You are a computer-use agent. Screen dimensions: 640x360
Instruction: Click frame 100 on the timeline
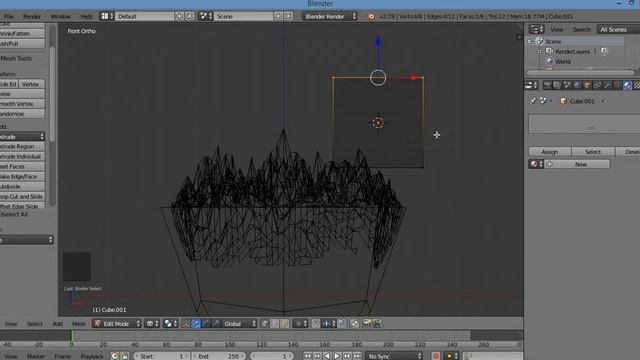(230, 344)
